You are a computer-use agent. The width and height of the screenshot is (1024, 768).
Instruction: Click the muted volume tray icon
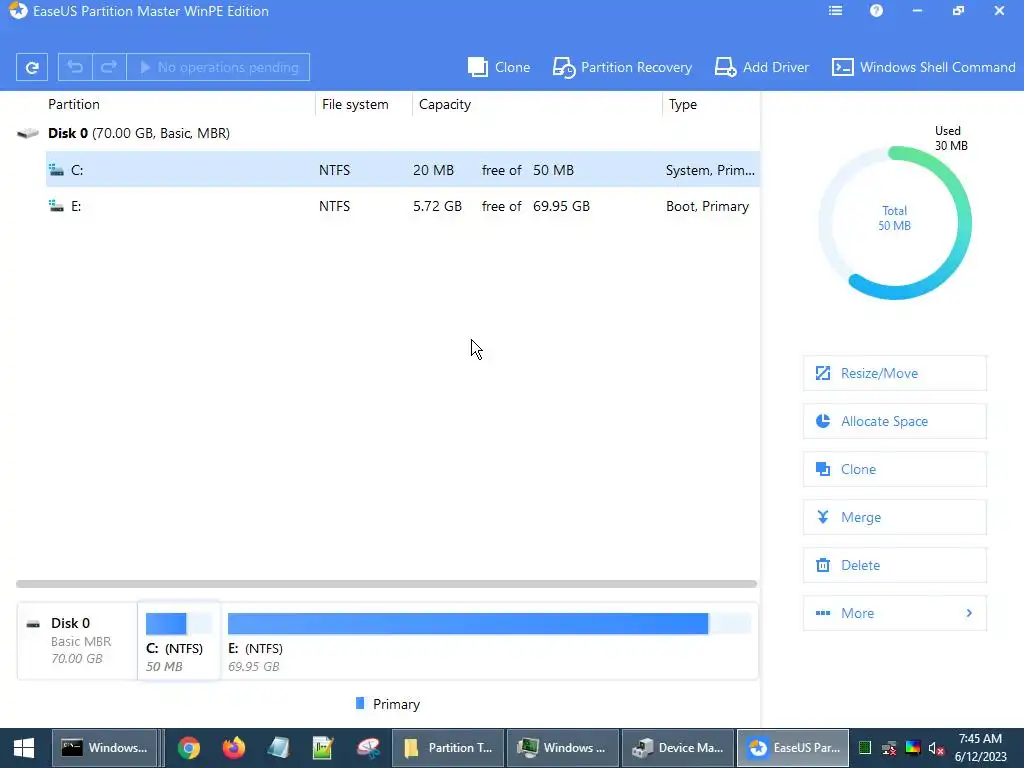(936, 748)
